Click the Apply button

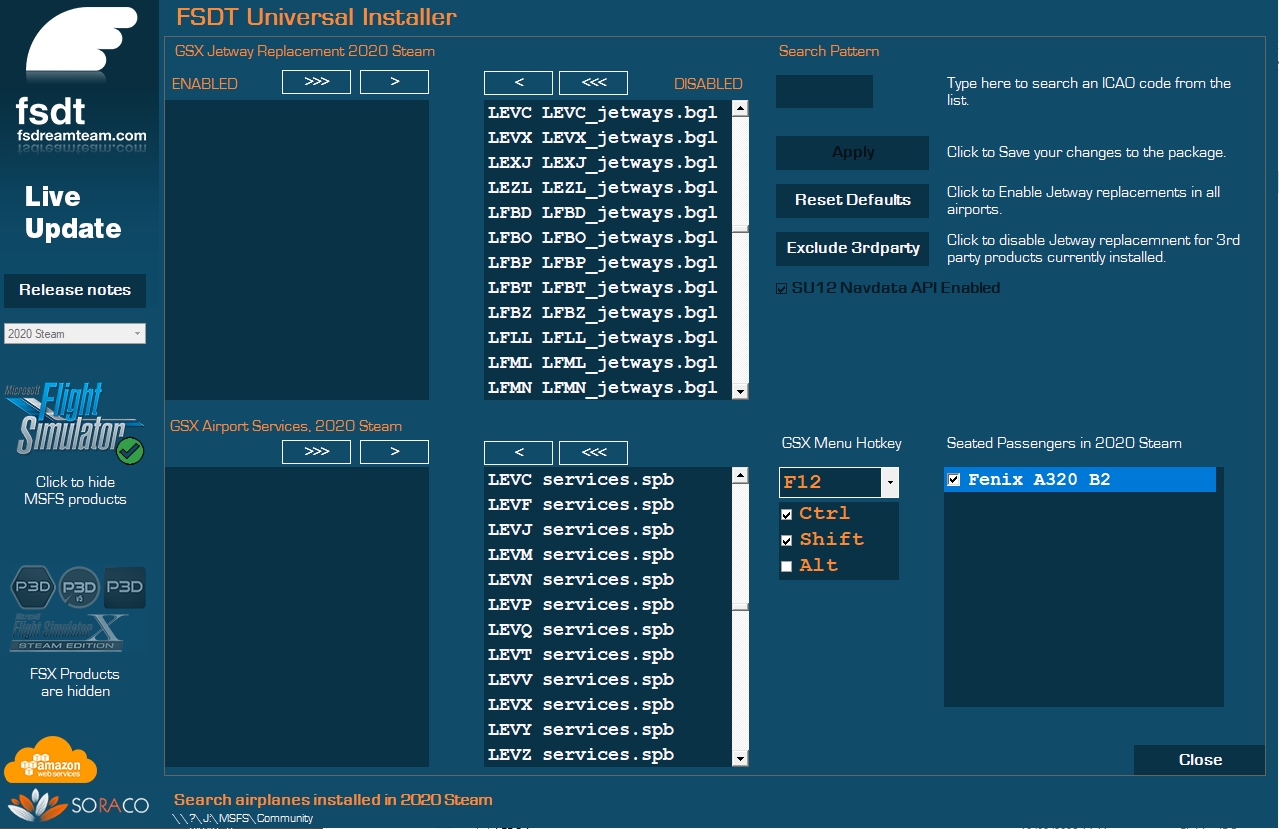[x=852, y=153]
